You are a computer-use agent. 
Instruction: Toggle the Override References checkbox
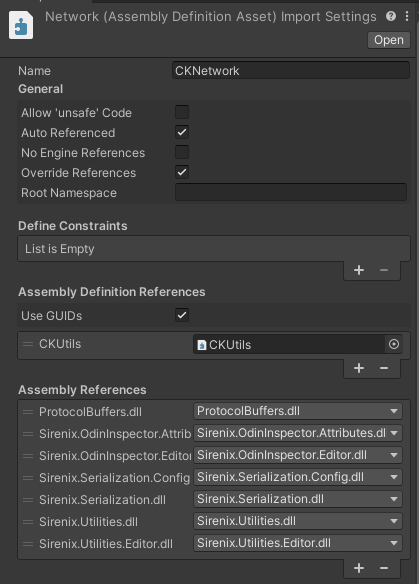tap(182, 172)
